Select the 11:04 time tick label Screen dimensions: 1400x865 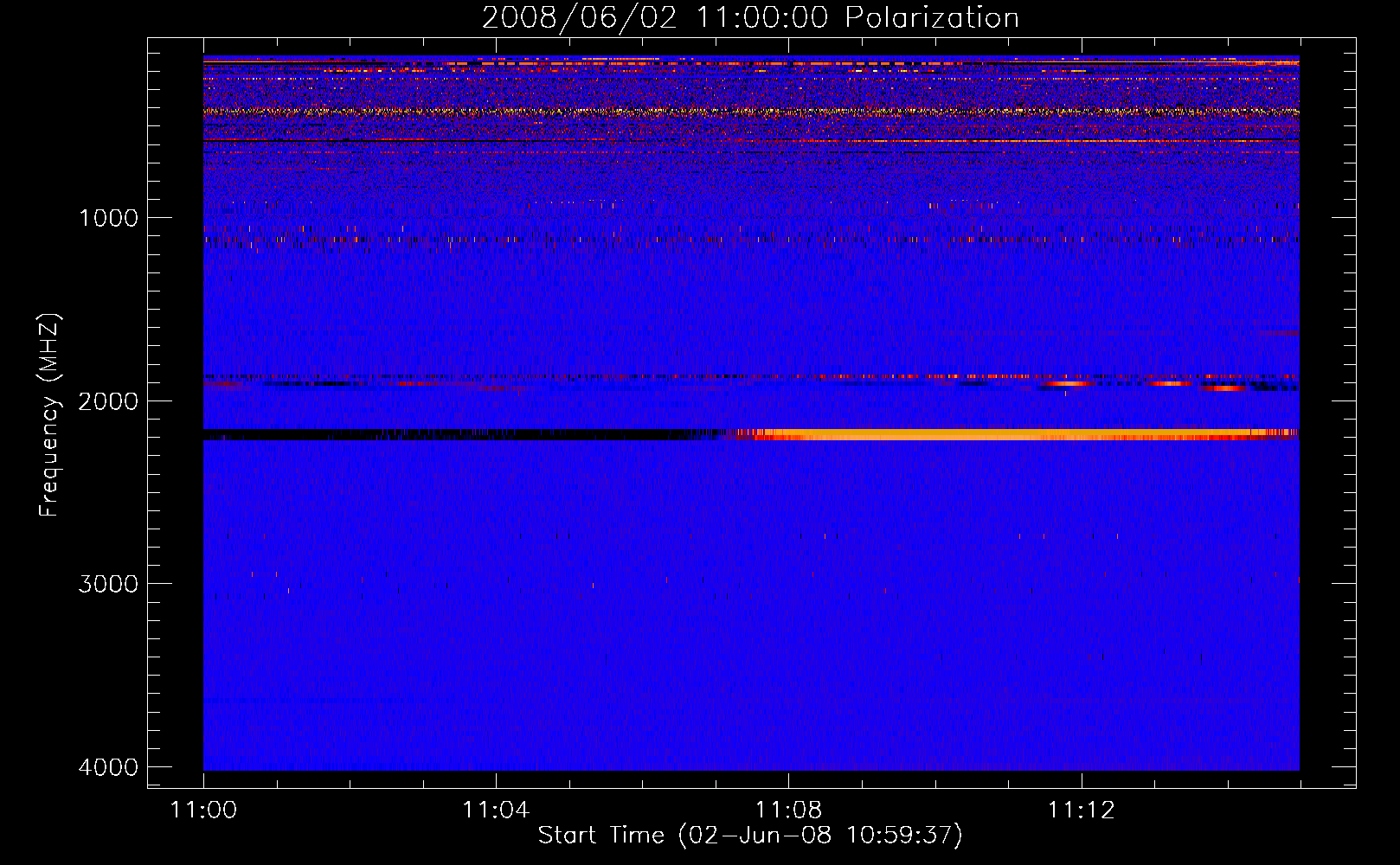click(x=495, y=810)
